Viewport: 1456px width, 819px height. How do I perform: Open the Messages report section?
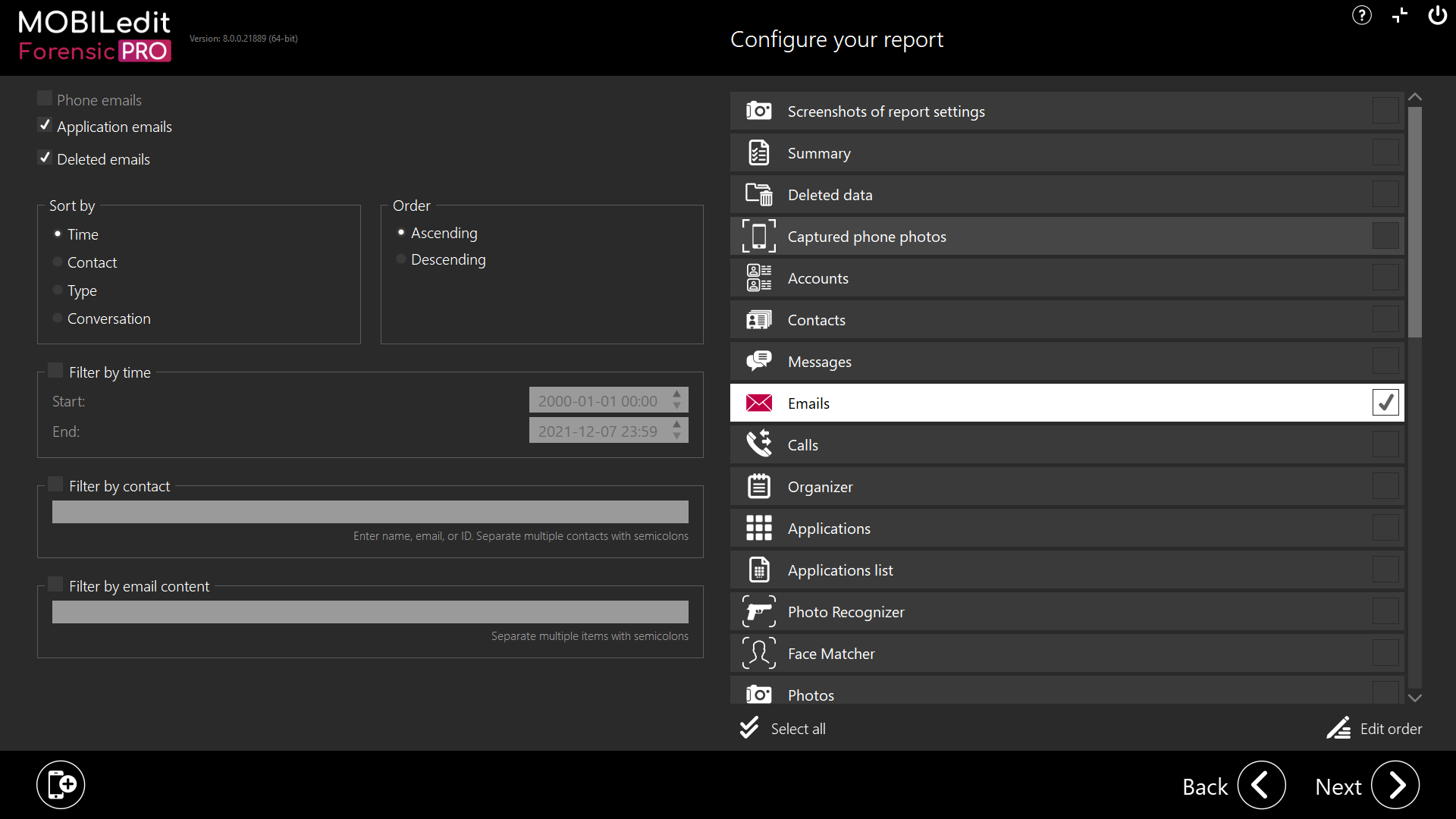(x=819, y=362)
